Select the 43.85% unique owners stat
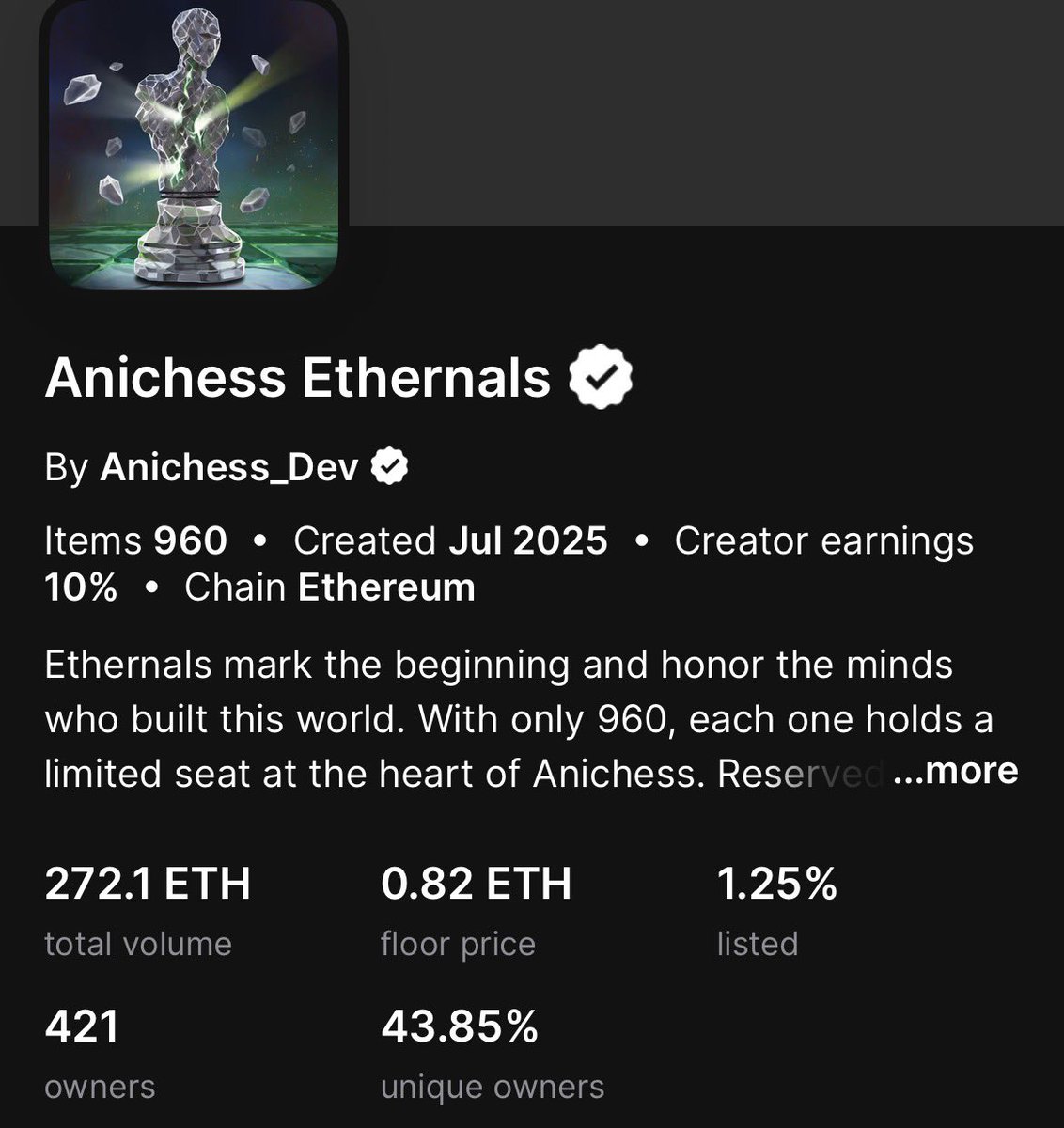1064x1128 pixels. 460,1026
